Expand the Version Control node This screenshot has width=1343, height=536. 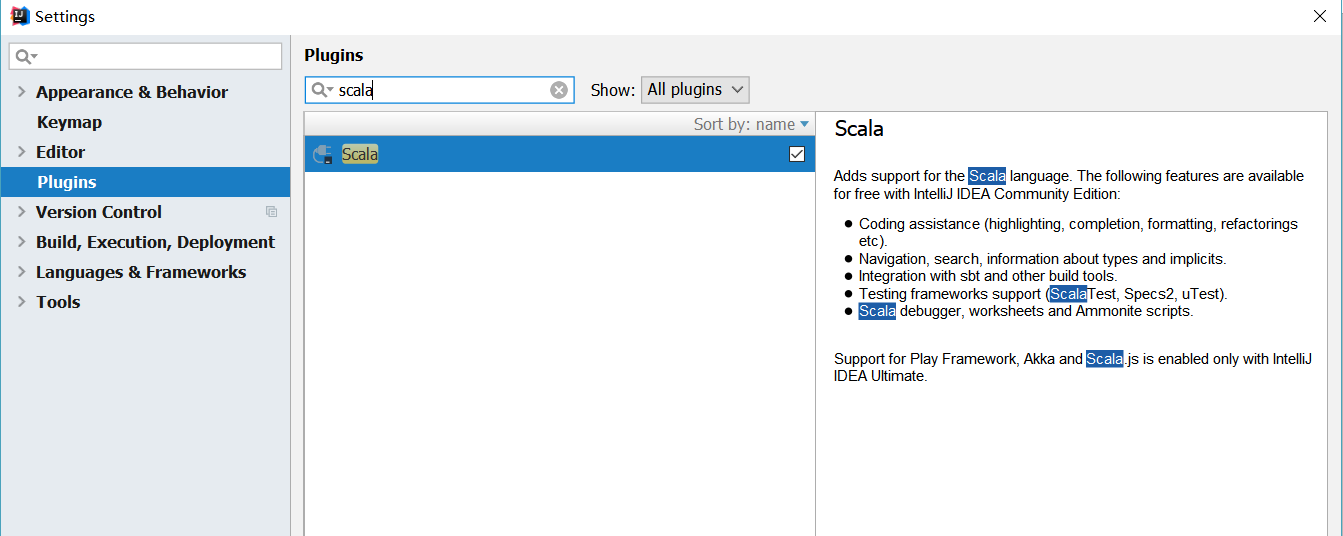pos(21,212)
